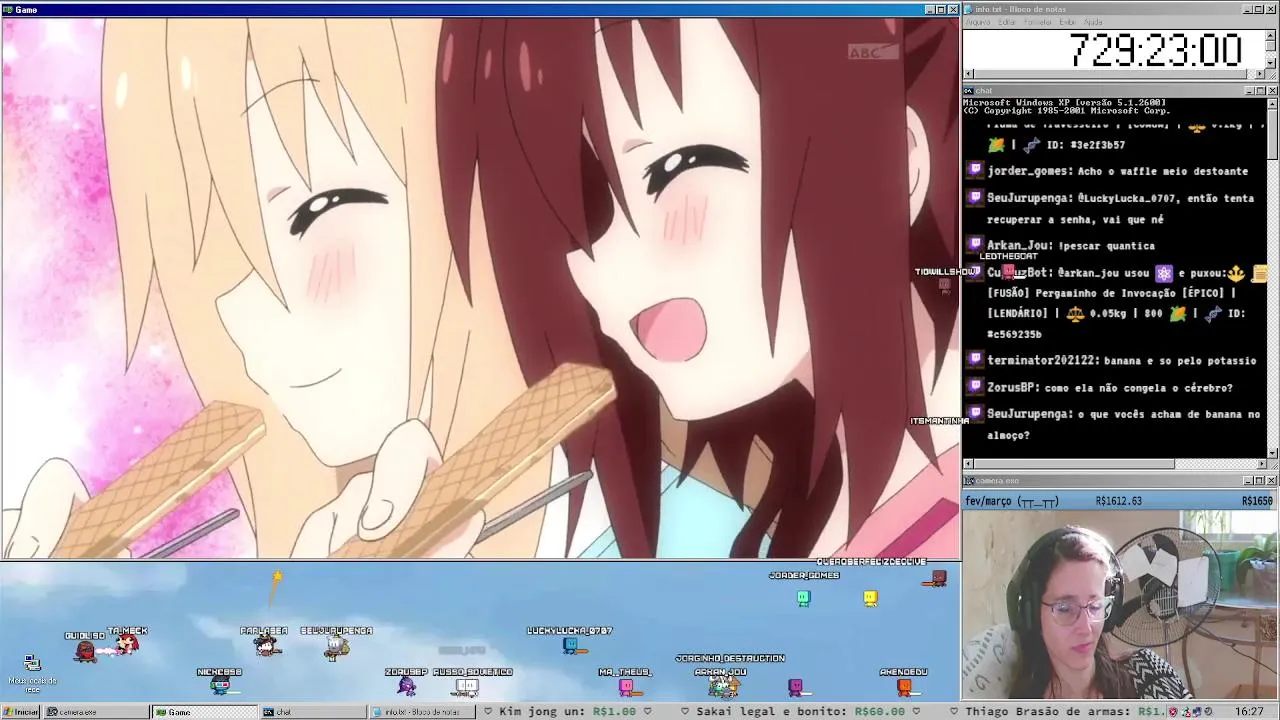The height and width of the screenshot is (720, 1280).
Task: Click Notepad horizontal scrollbar right arrow
Action: pyautogui.click(x=1260, y=74)
